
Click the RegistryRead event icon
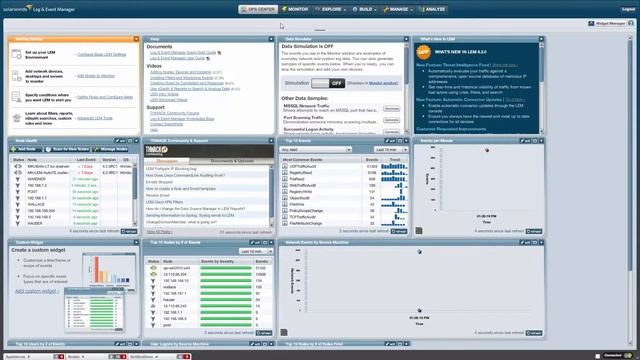point(285,173)
